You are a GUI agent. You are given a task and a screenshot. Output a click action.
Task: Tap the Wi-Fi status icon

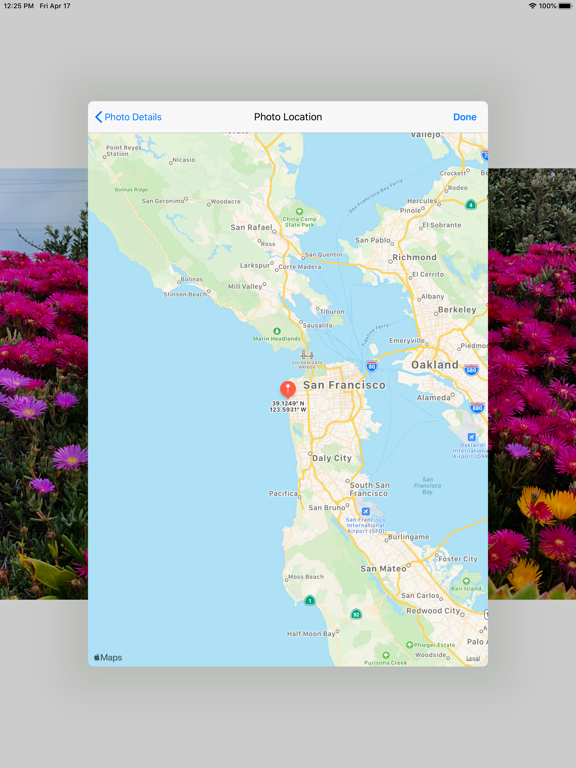click(x=532, y=6)
